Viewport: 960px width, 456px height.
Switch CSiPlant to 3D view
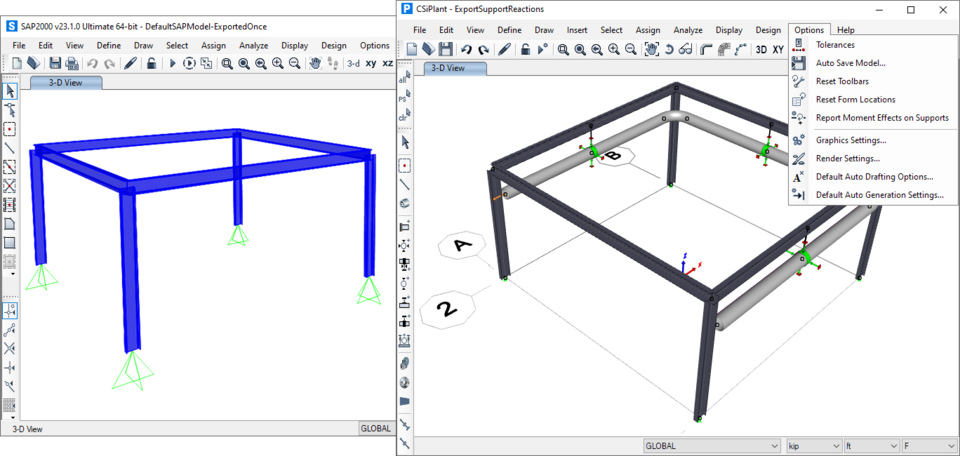761,50
